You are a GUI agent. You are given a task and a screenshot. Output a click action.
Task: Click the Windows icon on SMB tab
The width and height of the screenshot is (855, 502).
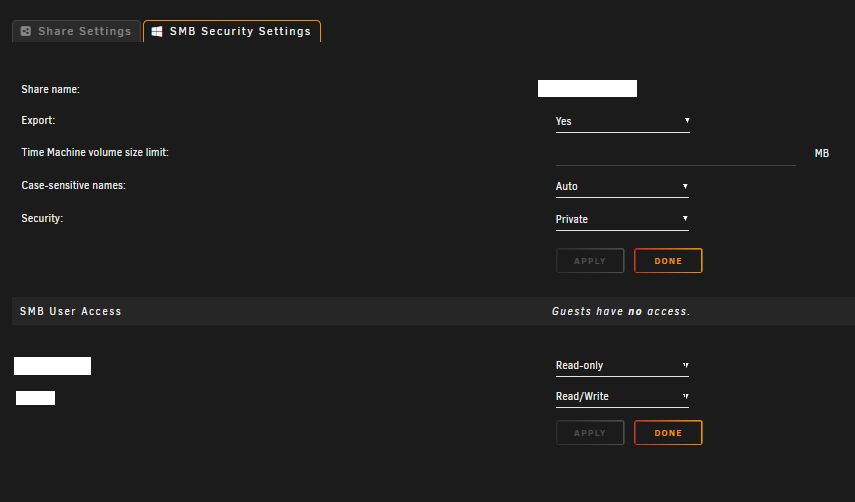point(157,32)
